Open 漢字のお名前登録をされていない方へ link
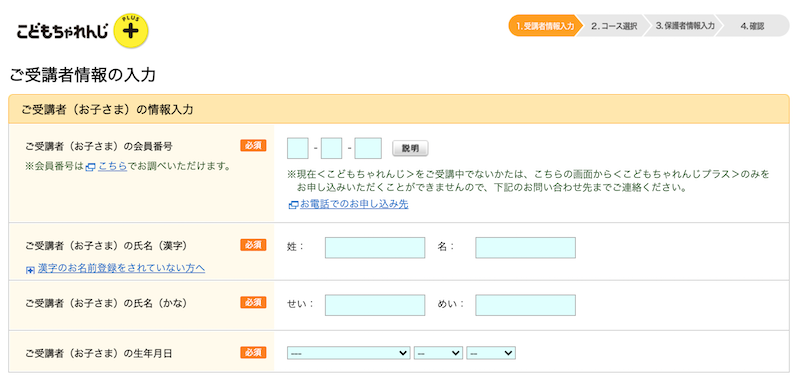The image size is (800, 380). [x=121, y=268]
